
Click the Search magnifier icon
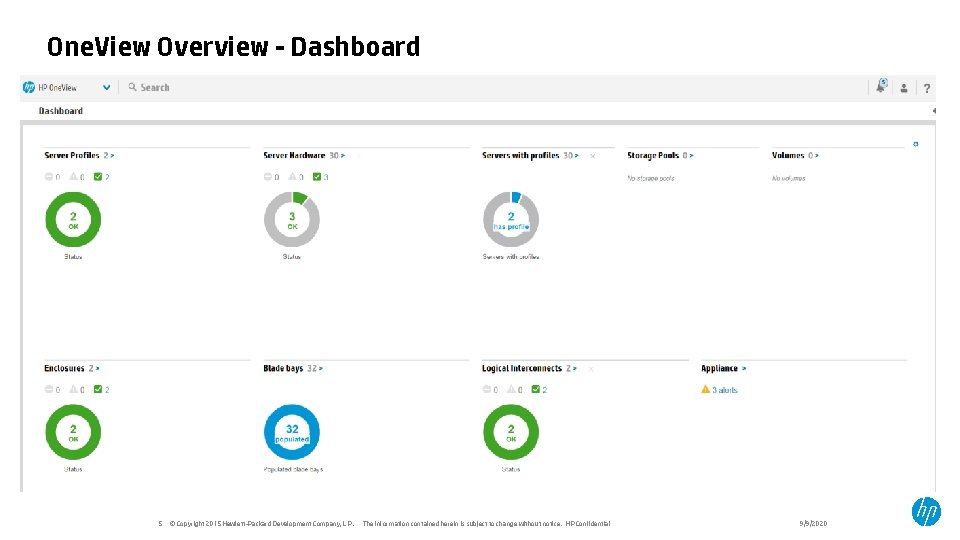point(132,87)
